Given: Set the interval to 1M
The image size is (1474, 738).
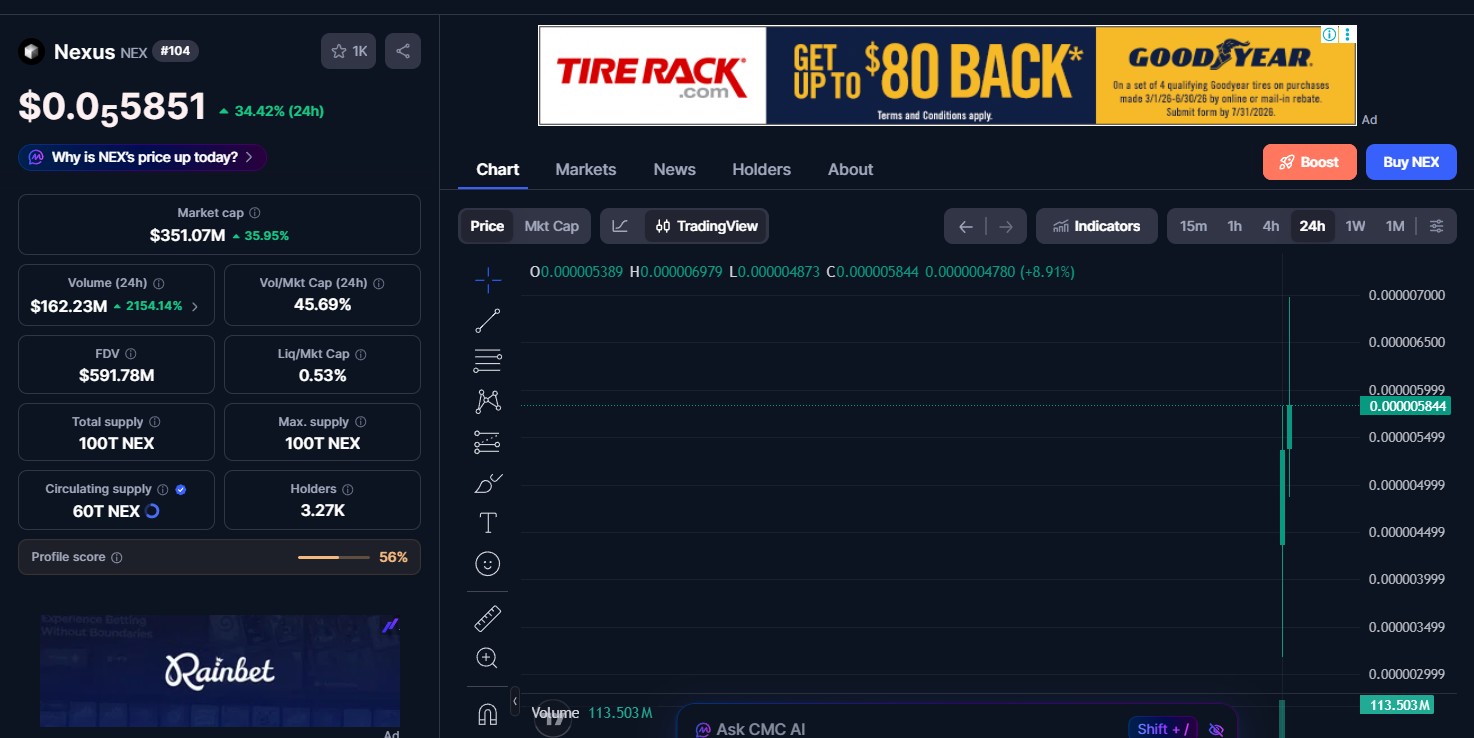Looking at the screenshot, I should pyautogui.click(x=1395, y=226).
